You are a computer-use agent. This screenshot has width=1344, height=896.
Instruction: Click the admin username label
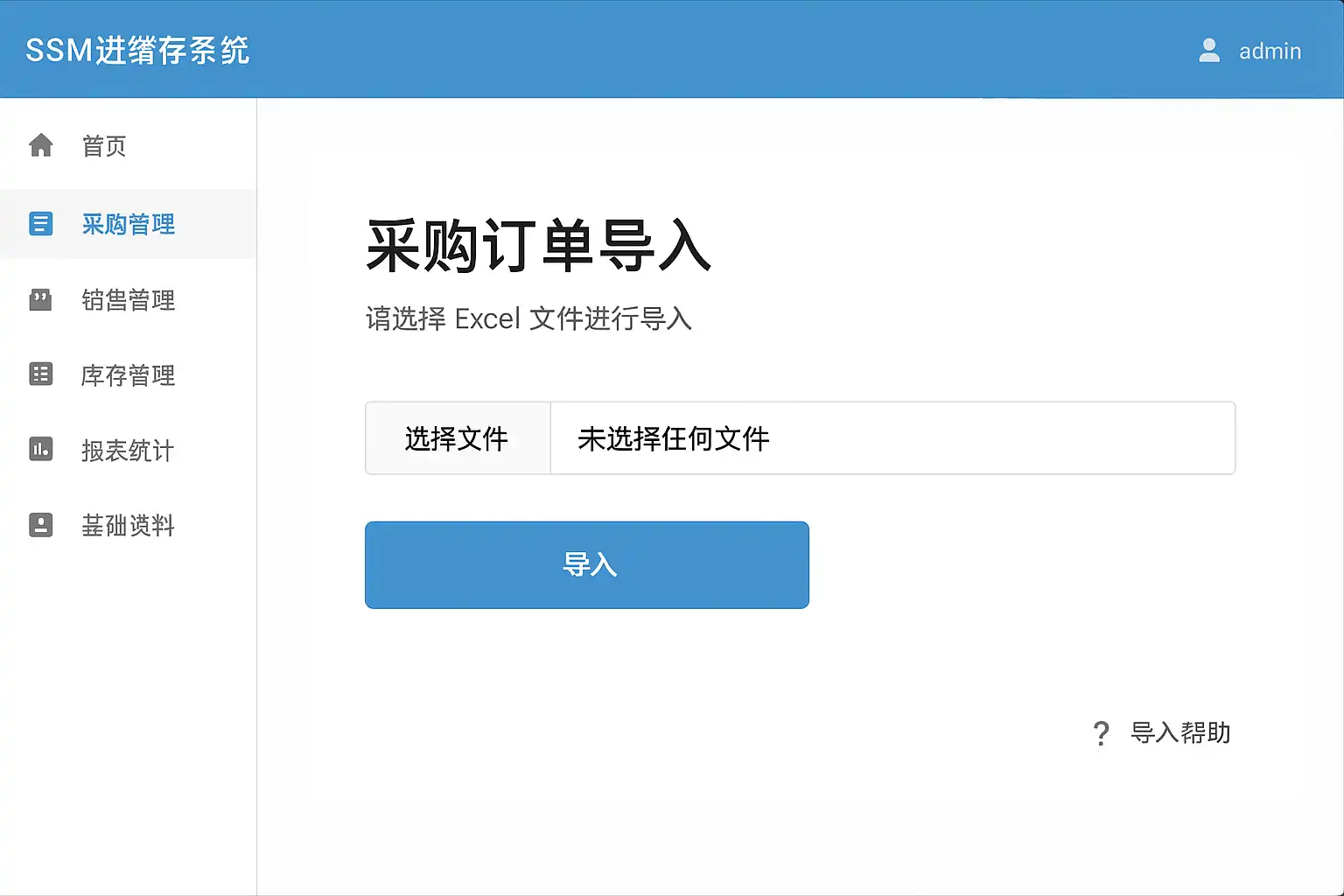point(1270,52)
